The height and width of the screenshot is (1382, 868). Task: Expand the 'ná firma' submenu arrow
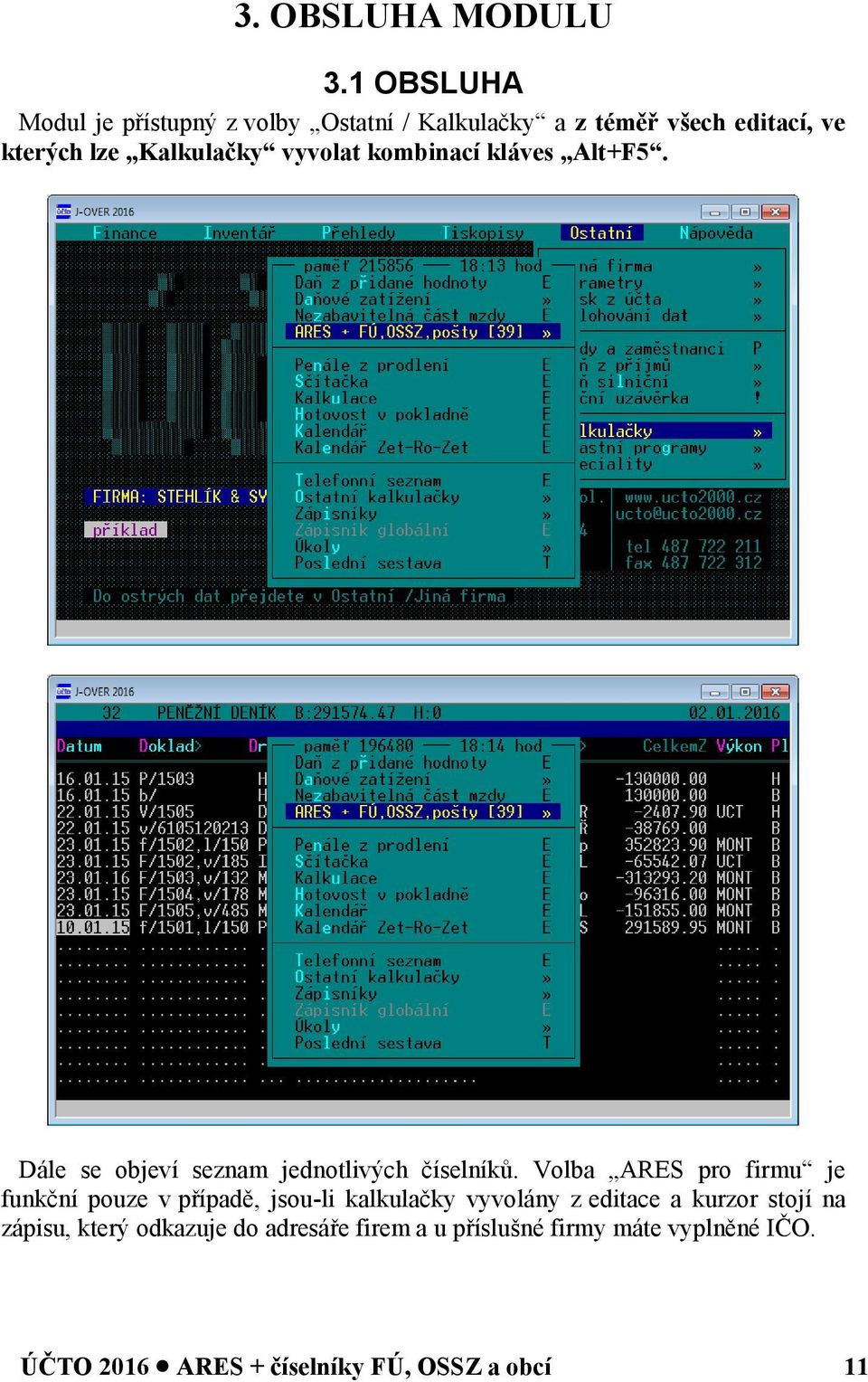[x=758, y=268]
